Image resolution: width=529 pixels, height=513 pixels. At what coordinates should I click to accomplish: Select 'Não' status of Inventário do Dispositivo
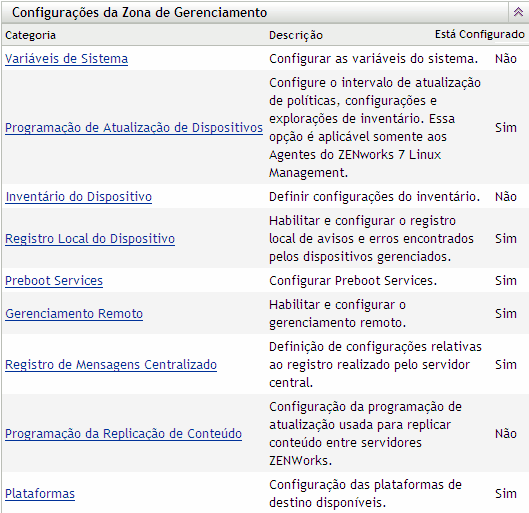(506, 197)
